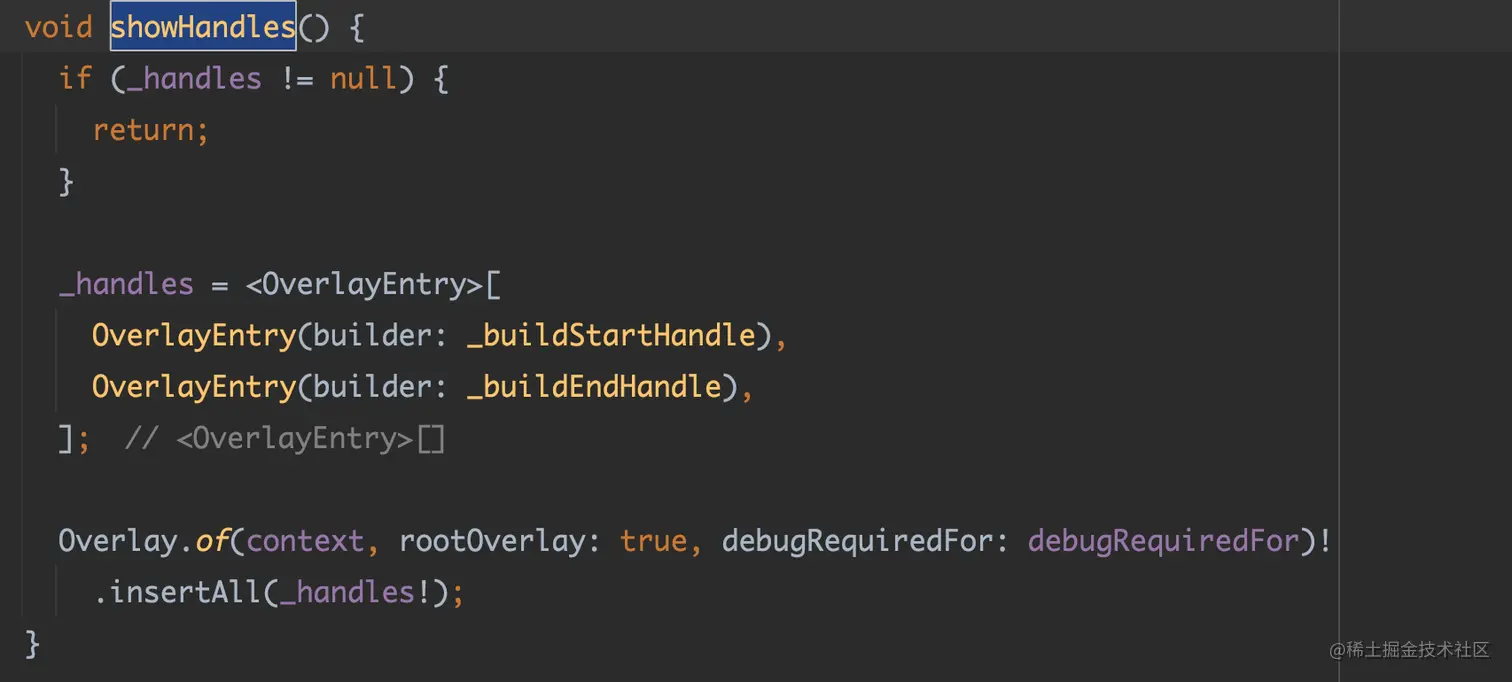Click _buildEndHandle builder reference

[x=595, y=386]
